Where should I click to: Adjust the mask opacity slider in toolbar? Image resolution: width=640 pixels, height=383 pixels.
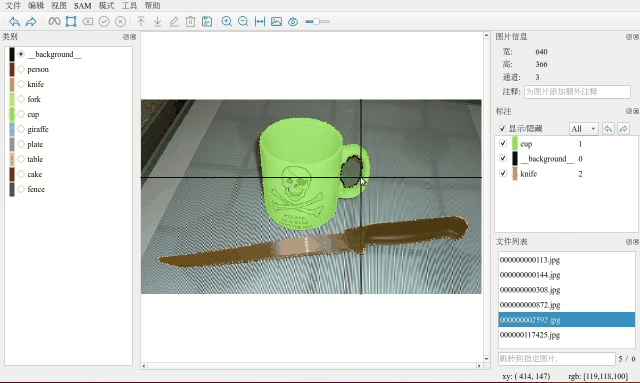tap(317, 22)
